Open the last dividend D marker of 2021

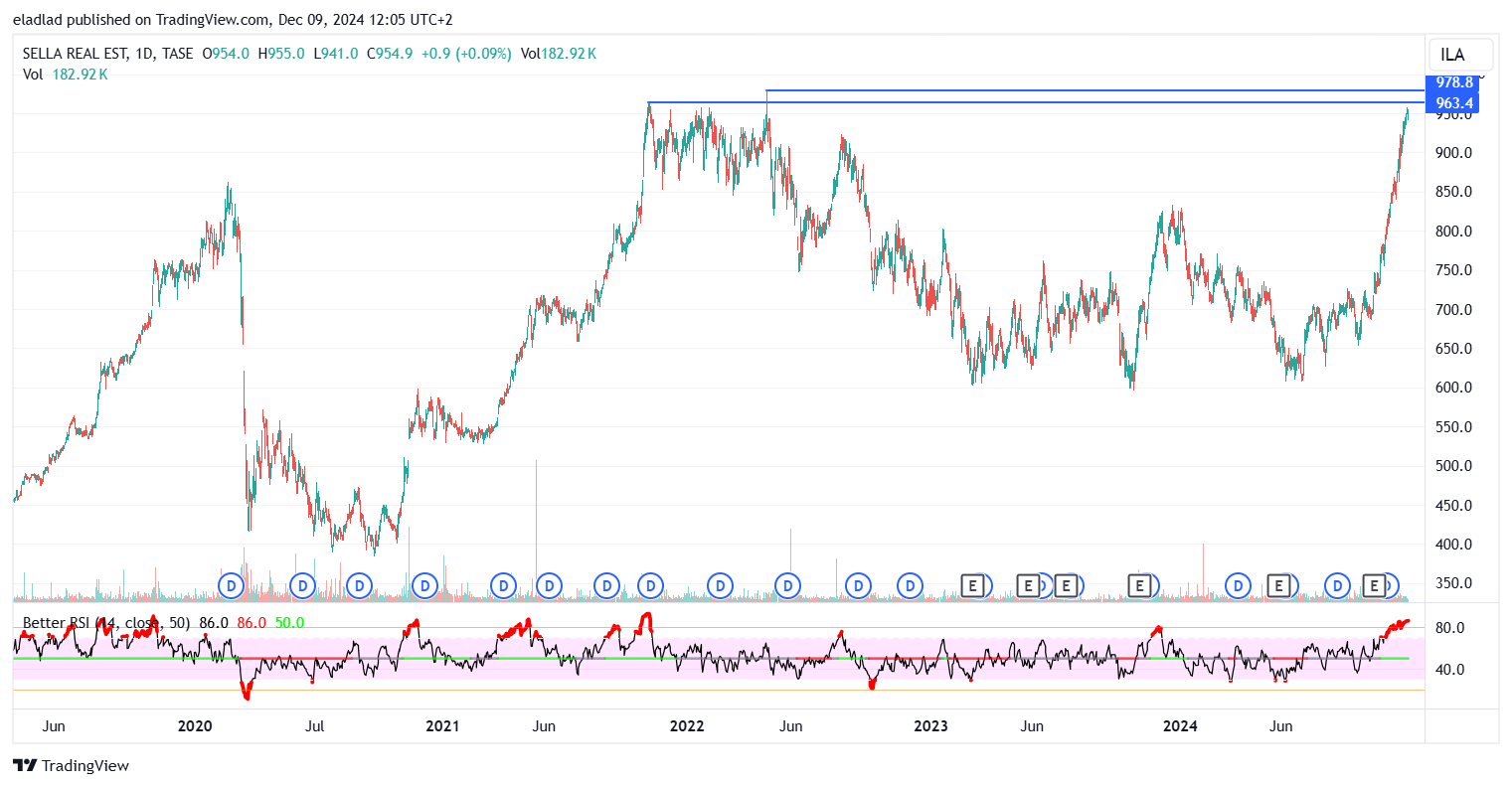(x=651, y=585)
